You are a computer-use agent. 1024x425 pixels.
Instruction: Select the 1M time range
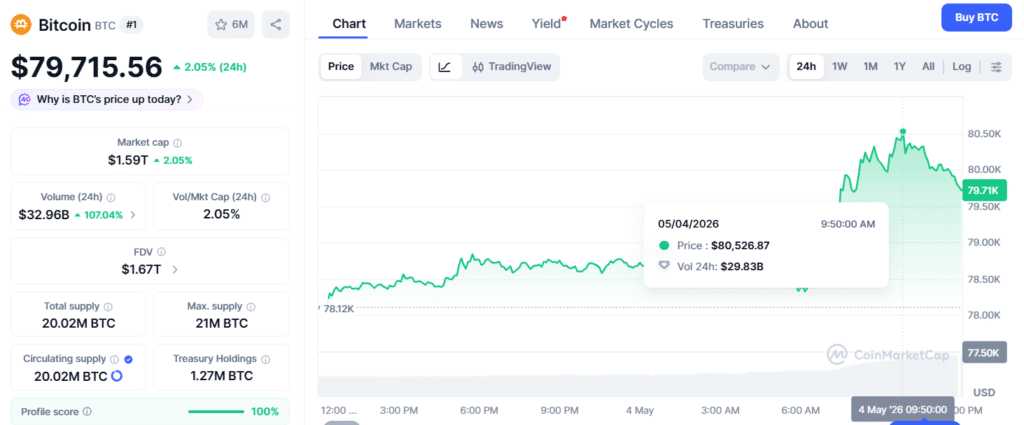pos(870,67)
